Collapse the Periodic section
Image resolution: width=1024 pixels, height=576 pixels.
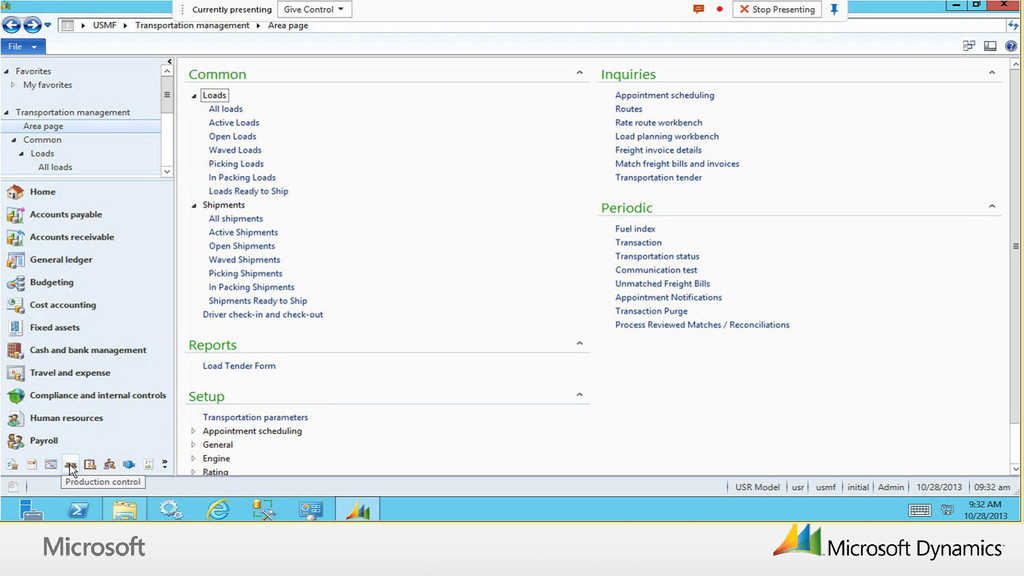coord(992,206)
